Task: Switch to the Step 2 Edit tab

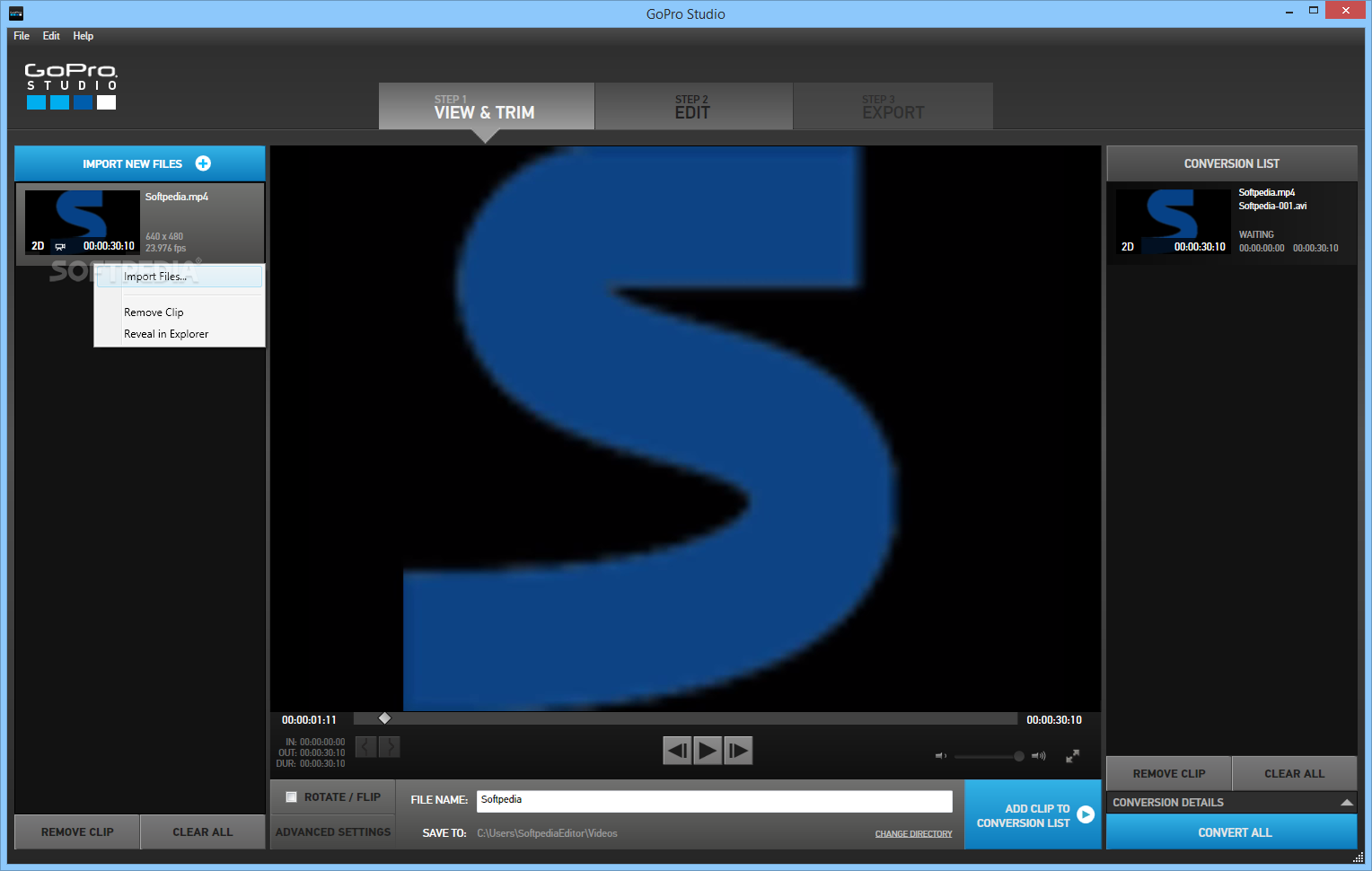Action: [693, 106]
